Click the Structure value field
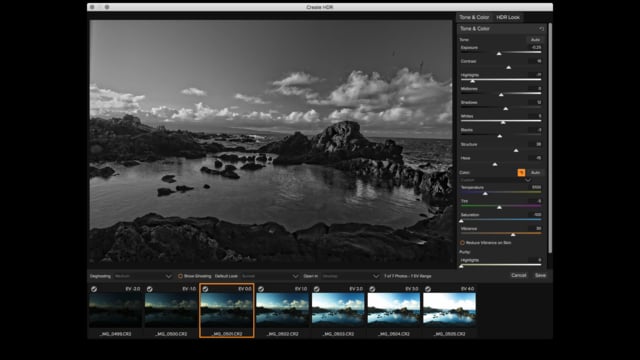Viewport: 640px width, 360px height. pos(535,144)
